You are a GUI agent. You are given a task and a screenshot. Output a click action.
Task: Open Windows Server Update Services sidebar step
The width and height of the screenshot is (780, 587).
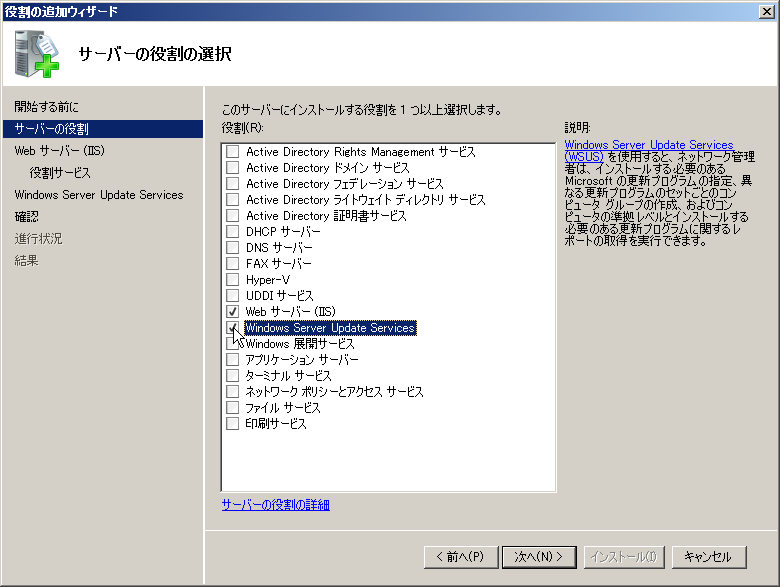tap(98, 195)
